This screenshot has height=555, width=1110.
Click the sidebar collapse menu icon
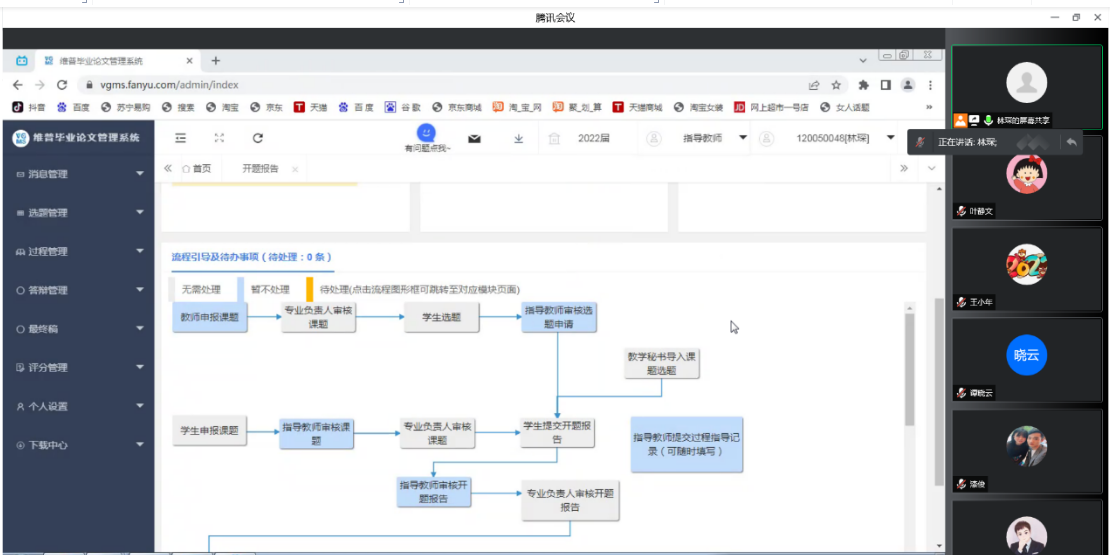[x=181, y=138]
